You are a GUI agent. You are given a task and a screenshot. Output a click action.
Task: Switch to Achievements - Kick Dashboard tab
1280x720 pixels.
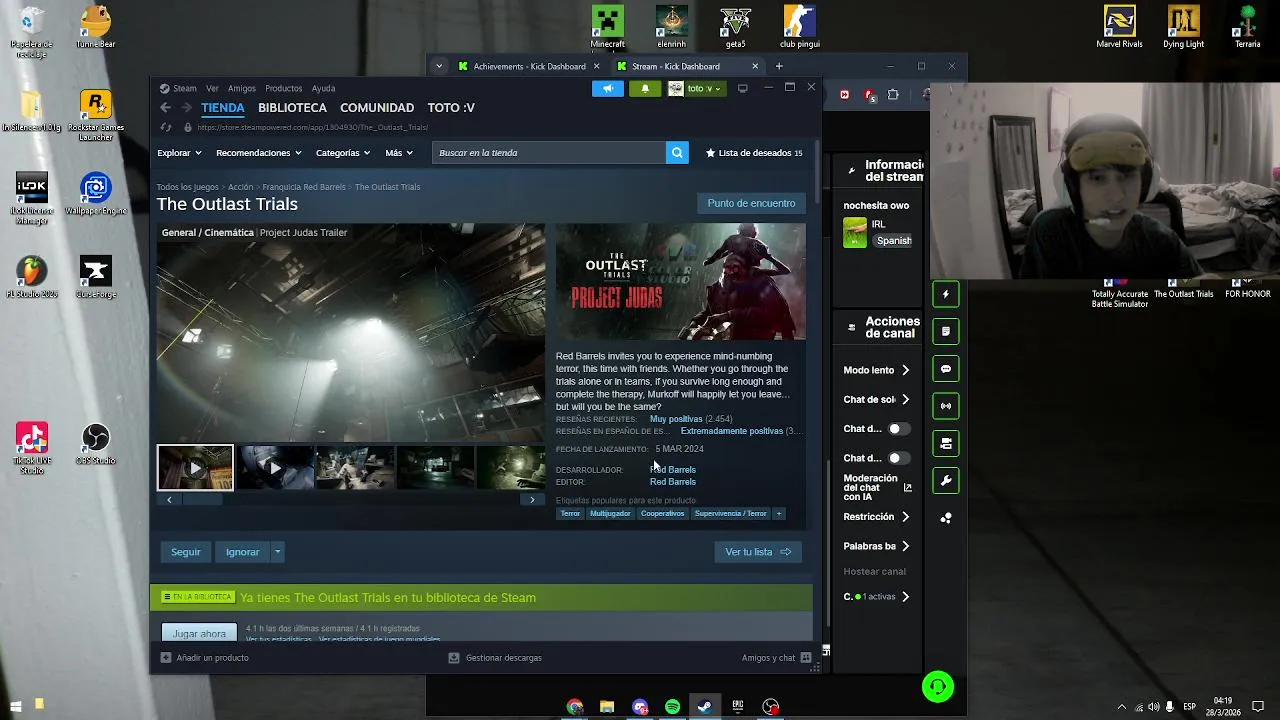point(529,66)
